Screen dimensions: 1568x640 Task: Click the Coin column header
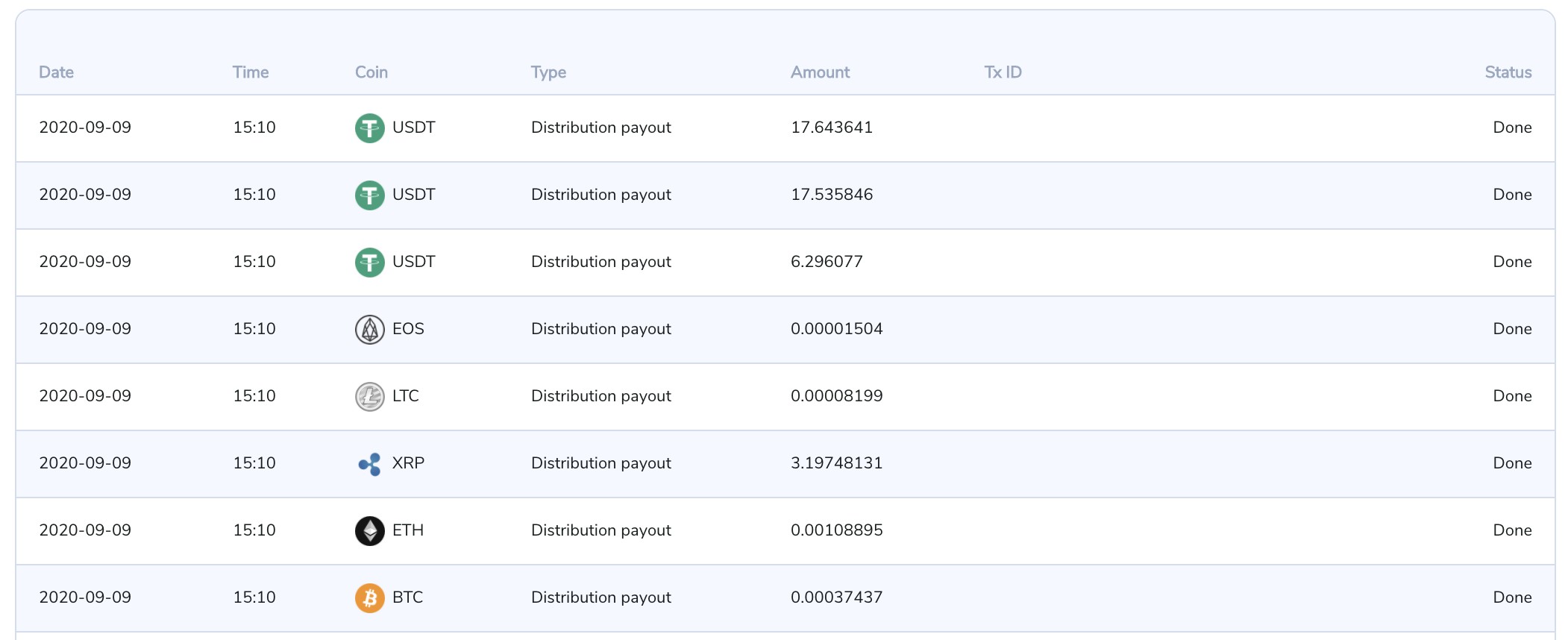point(371,72)
